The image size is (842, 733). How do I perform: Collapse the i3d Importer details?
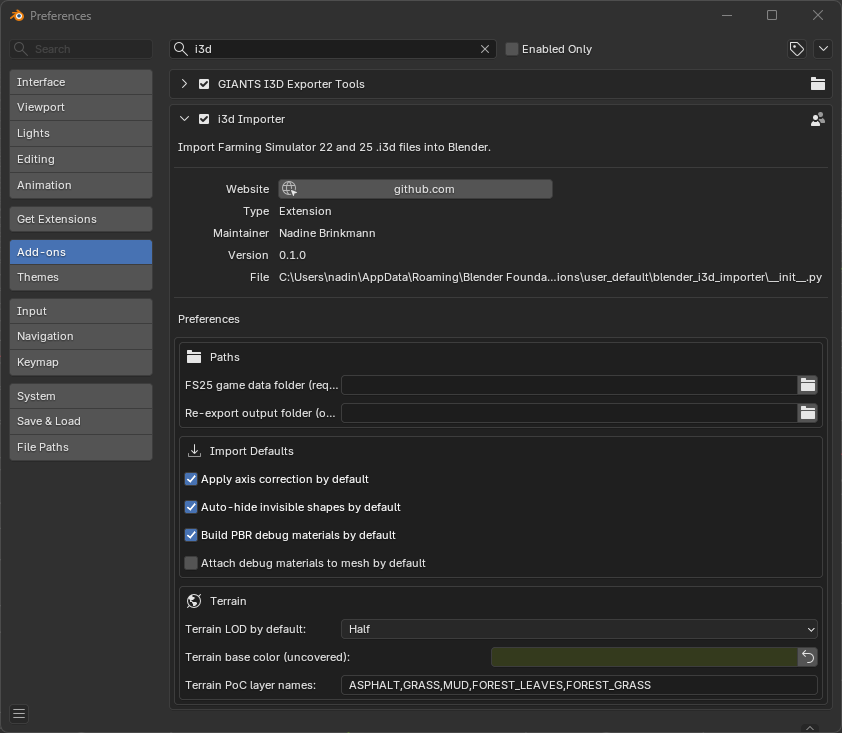pyautogui.click(x=184, y=119)
